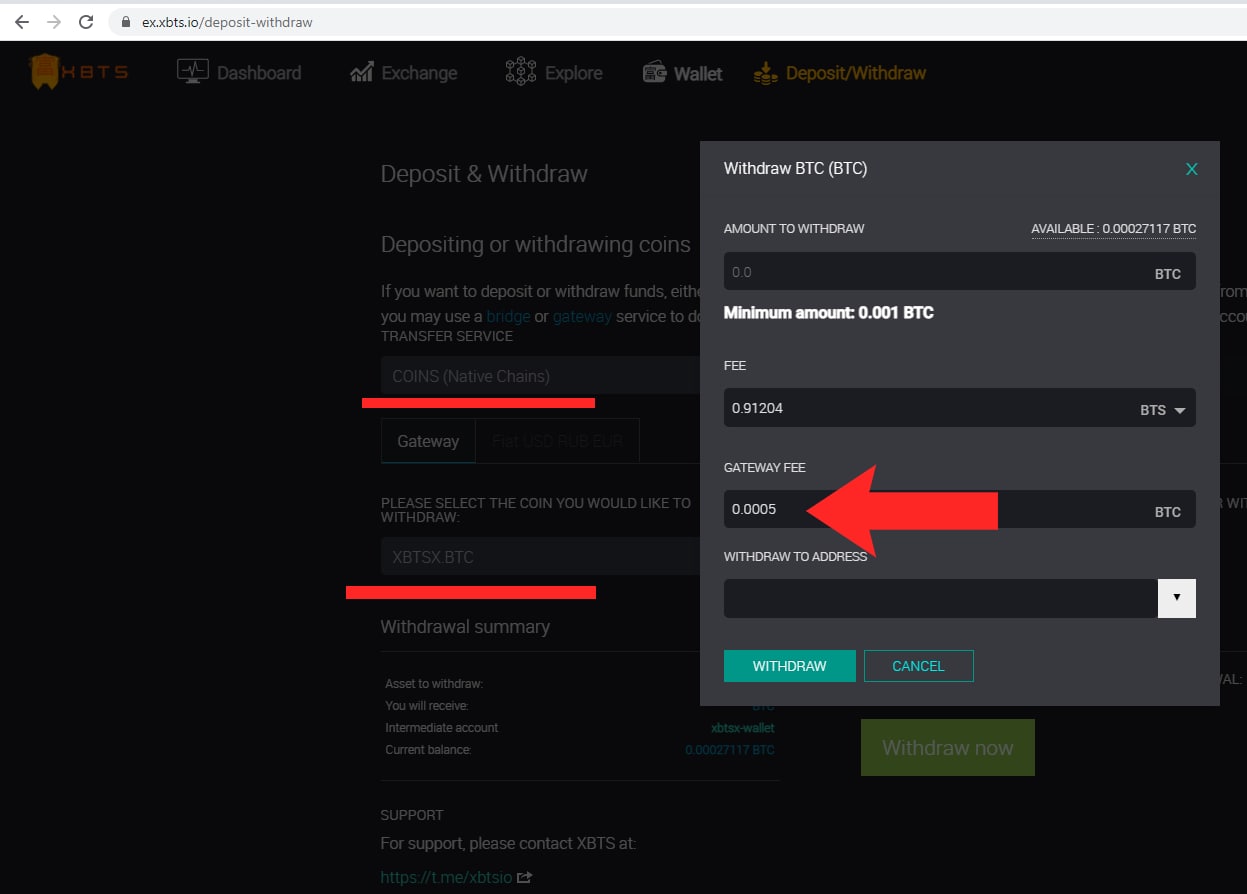This screenshot has height=894, width=1247.
Task: Click the Withdraw now button
Action: tap(948, 747)
